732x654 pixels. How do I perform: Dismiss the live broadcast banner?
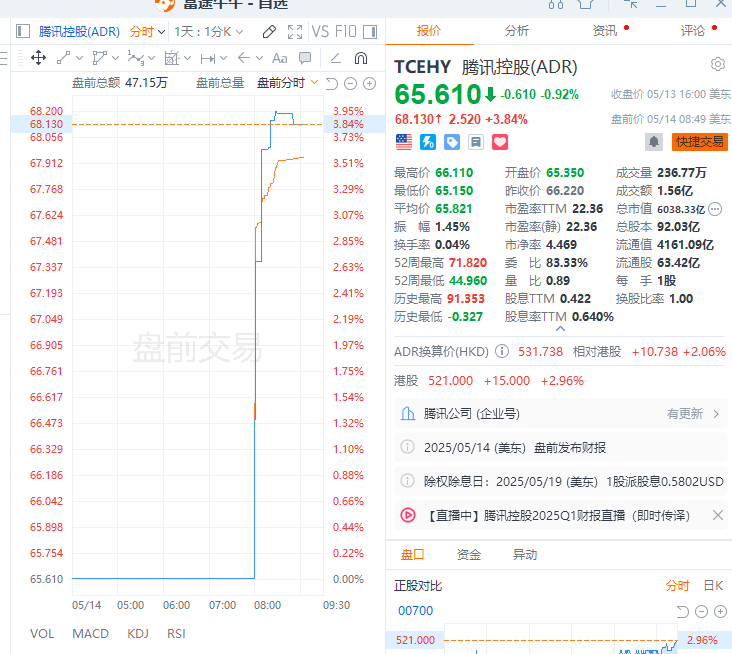click(x=718, y=515)
